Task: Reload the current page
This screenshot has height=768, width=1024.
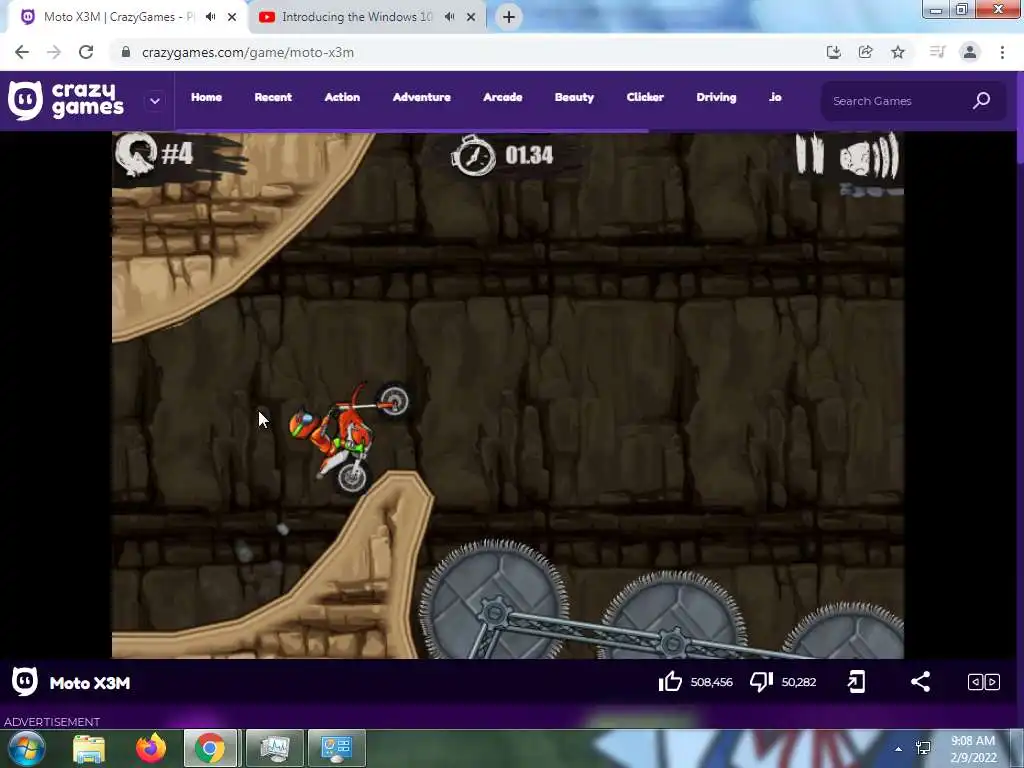Action: click(86, 52)
